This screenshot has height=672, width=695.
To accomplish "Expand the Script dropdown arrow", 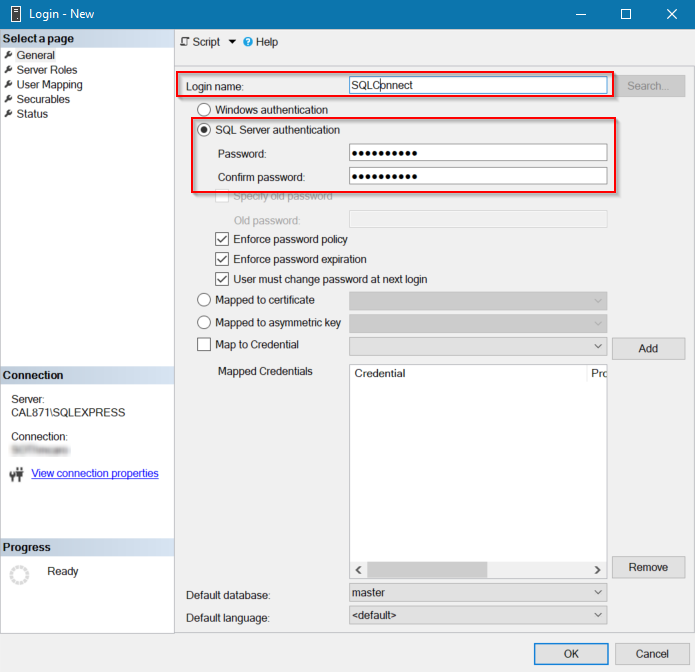I will point(232,42).
